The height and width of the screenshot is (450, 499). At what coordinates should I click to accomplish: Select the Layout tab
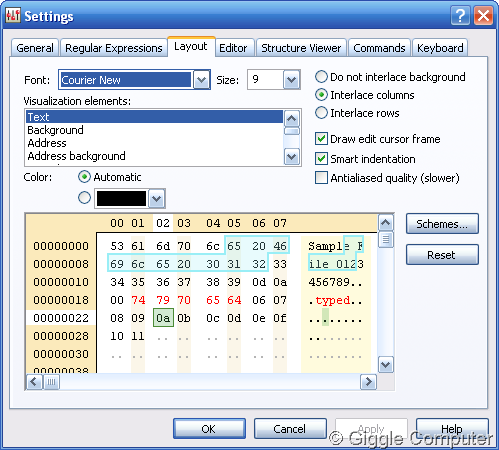pos(191,46)
